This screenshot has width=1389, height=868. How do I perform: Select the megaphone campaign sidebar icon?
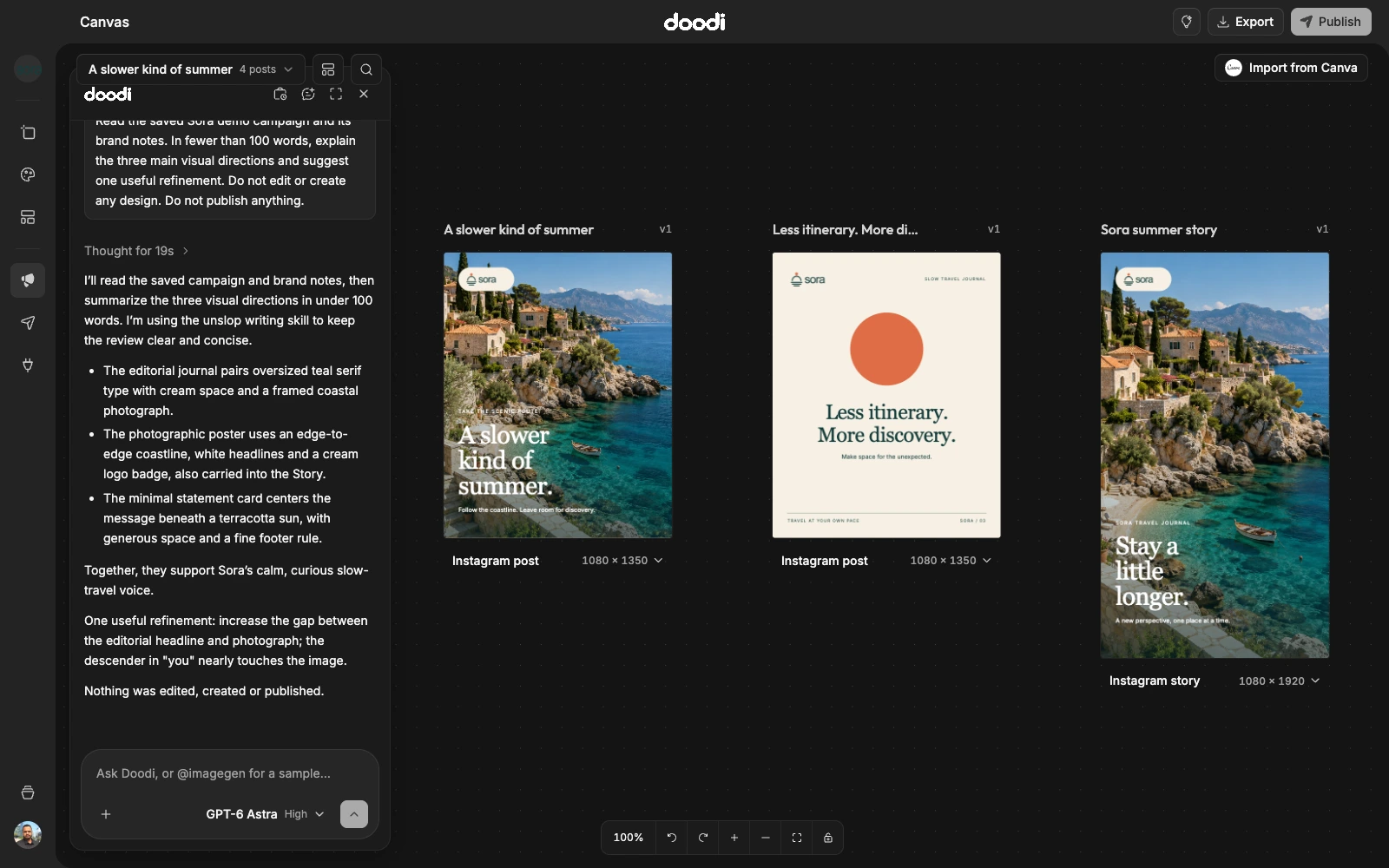click(x=28, y=280)
